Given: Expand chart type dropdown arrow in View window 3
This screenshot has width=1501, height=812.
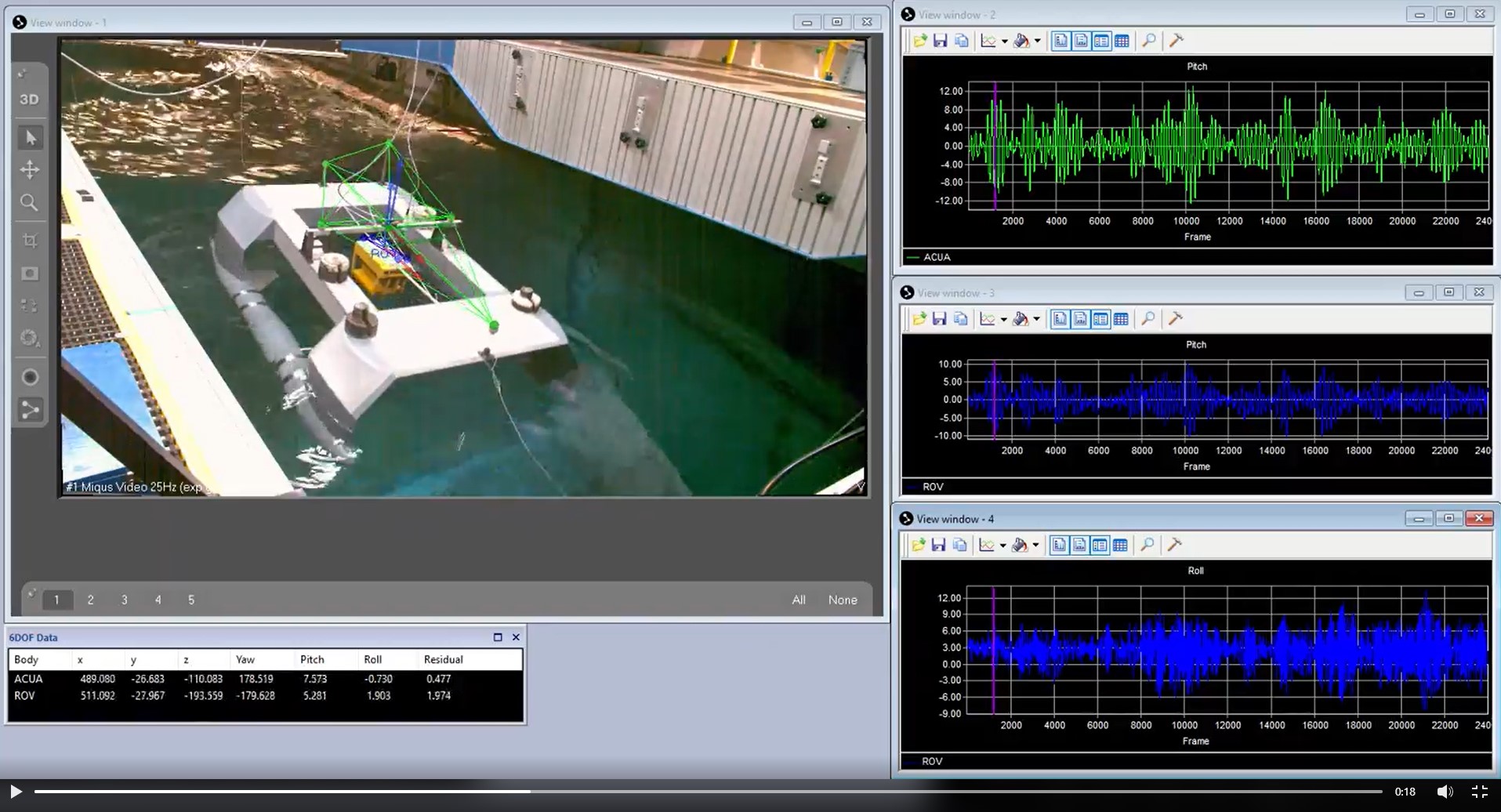Looking at the screenshot, I should (1003, 320).
